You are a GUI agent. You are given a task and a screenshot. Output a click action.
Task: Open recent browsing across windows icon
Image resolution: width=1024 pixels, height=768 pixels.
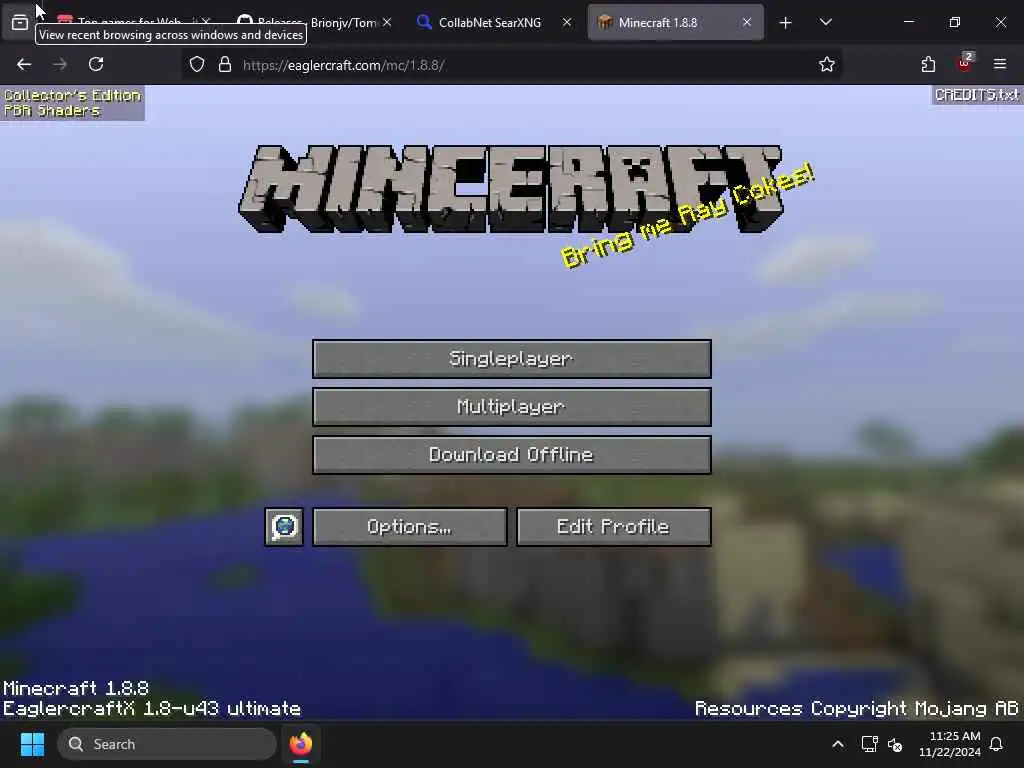click(x=20, y=22)
